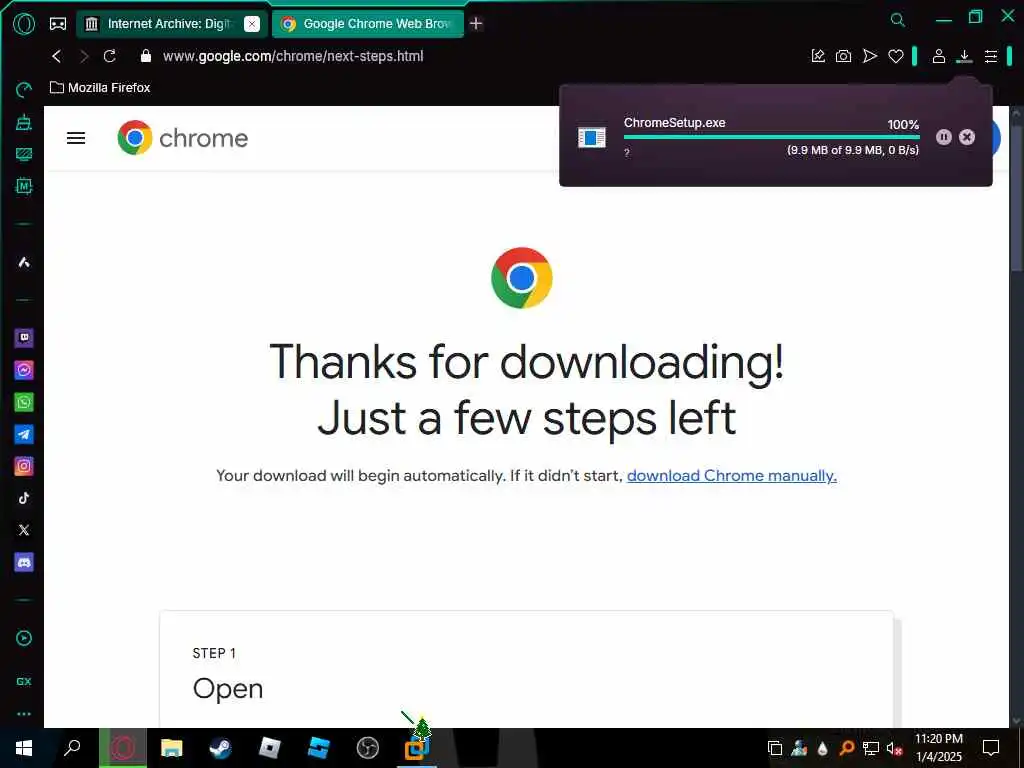Open Instagram in the sidebar
This screenshot has width=1024, height=768.
(x=24, y=466)
